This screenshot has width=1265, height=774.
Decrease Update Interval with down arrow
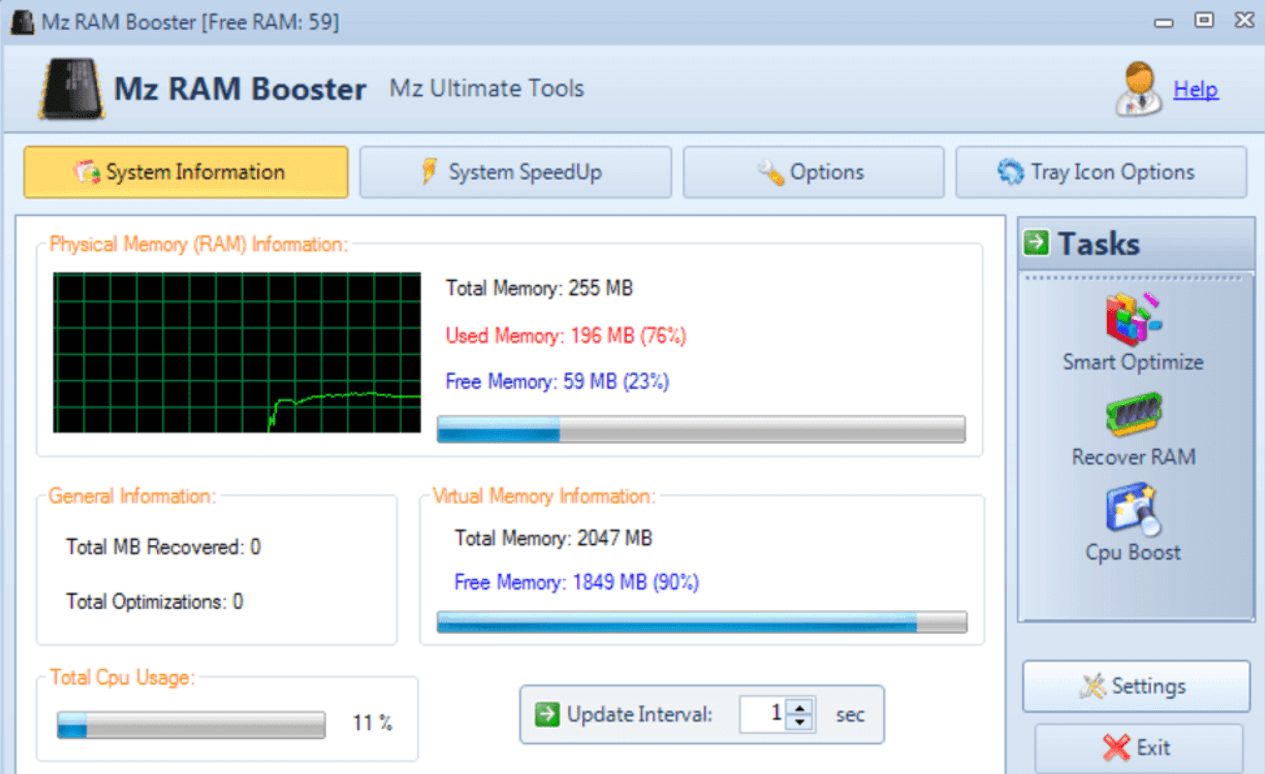[x=800, y=723]
